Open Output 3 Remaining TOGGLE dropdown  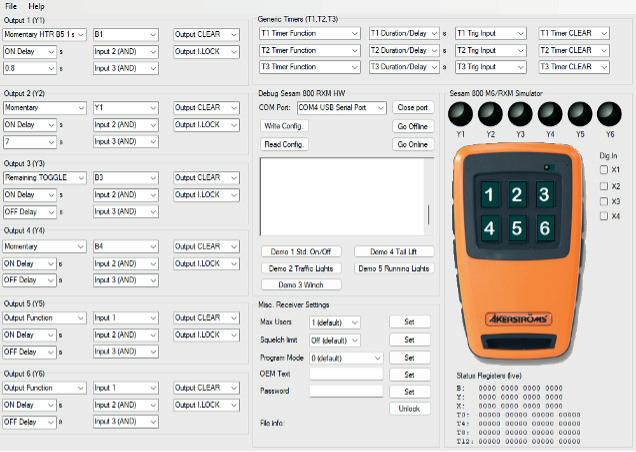pos(44,177)
